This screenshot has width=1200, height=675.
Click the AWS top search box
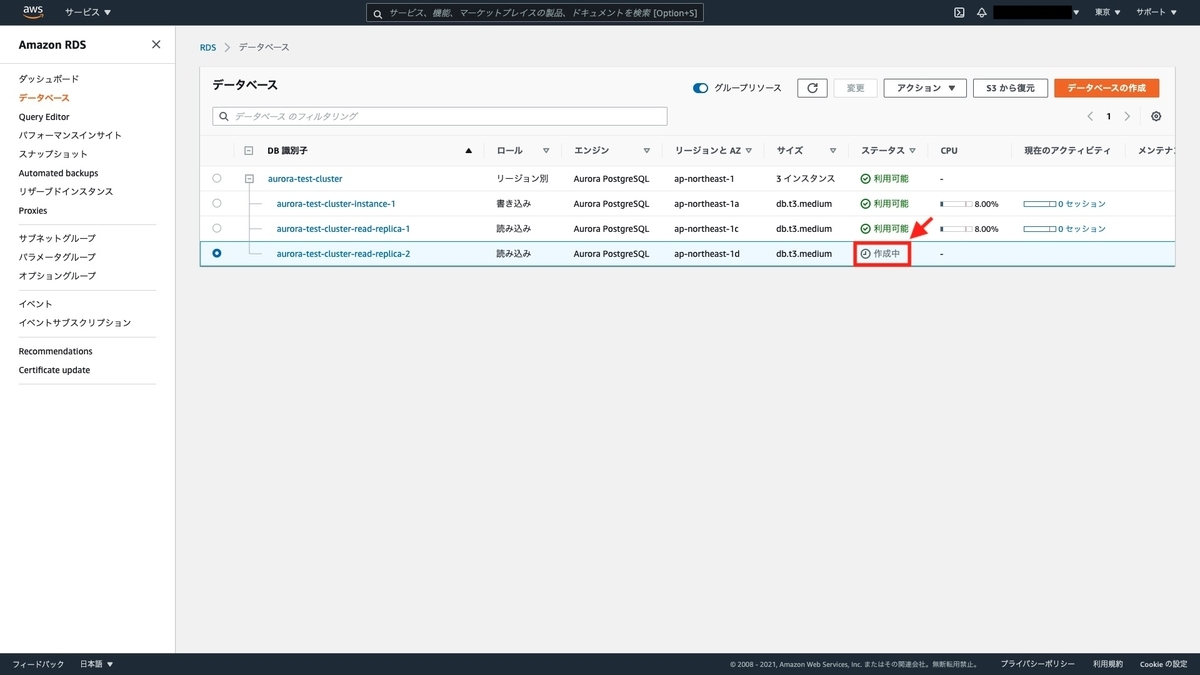tap(536, 13)
